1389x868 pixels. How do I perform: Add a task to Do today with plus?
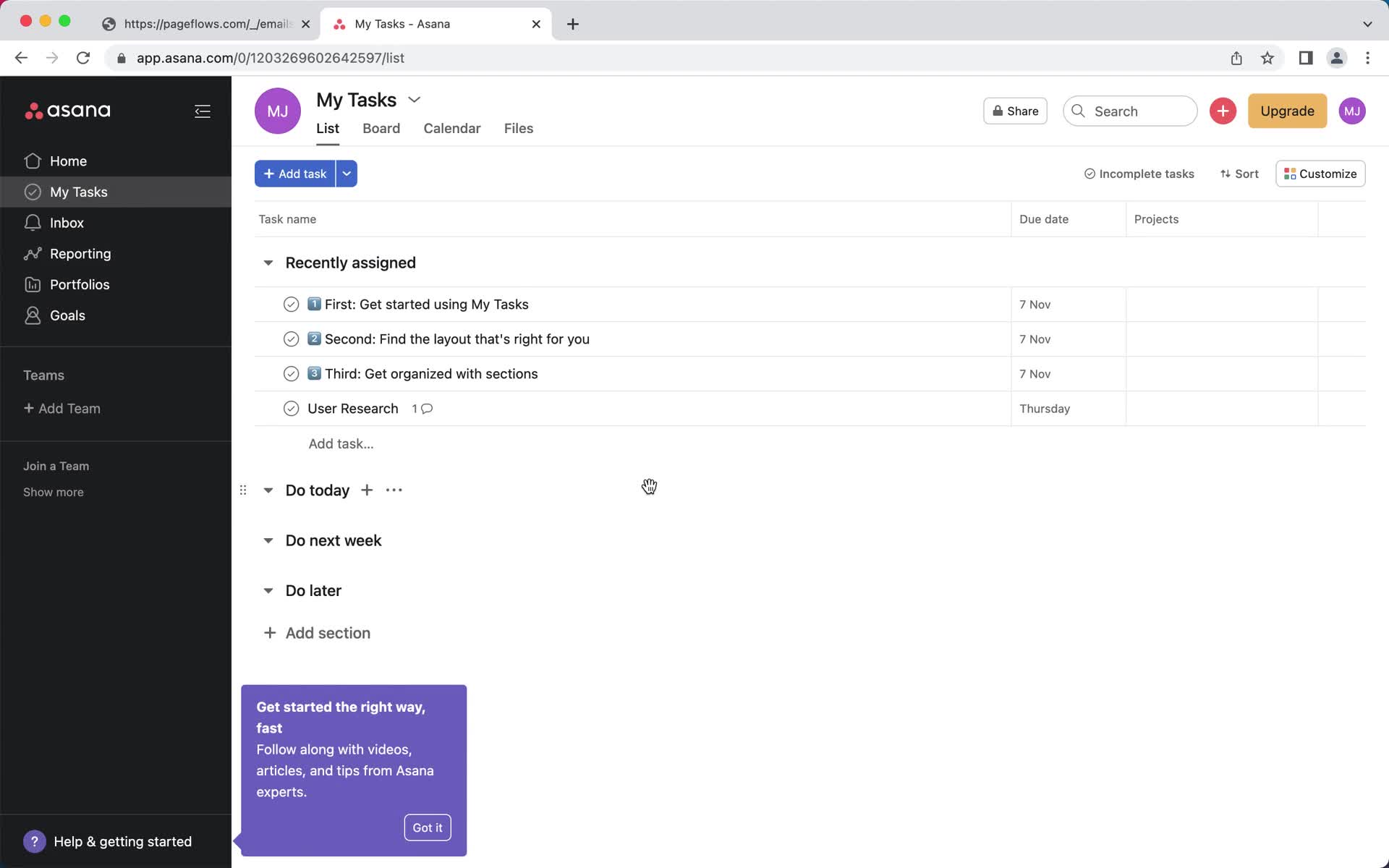[367, 490]
